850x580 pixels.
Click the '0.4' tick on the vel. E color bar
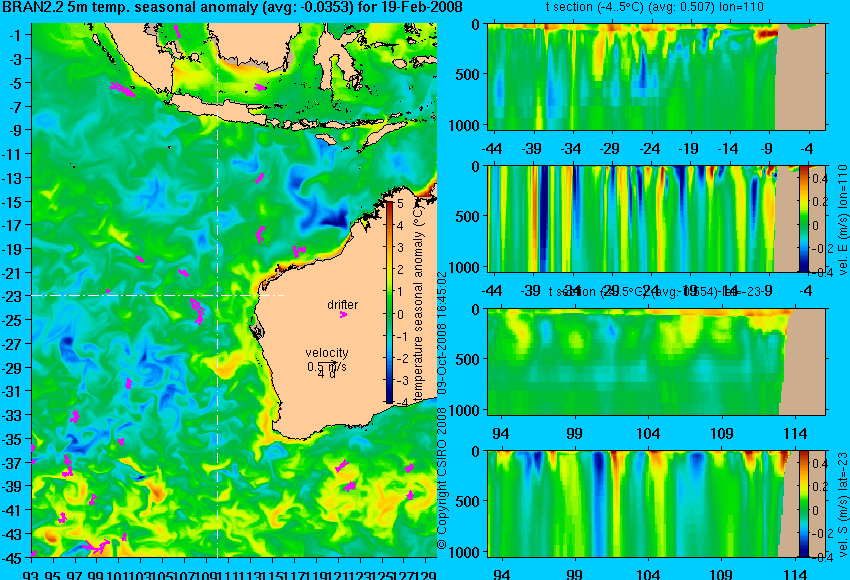[x=819, y=178]
